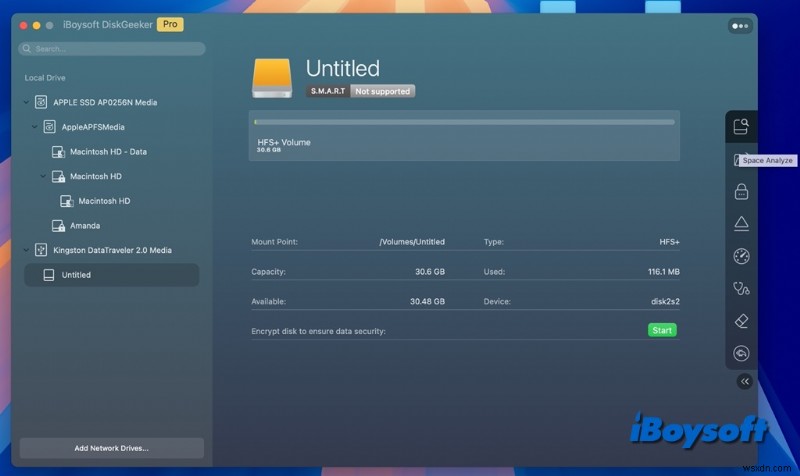This screenshot has height=476, width=800.
Task: Focus the Search input field
Action: [112, 48]
